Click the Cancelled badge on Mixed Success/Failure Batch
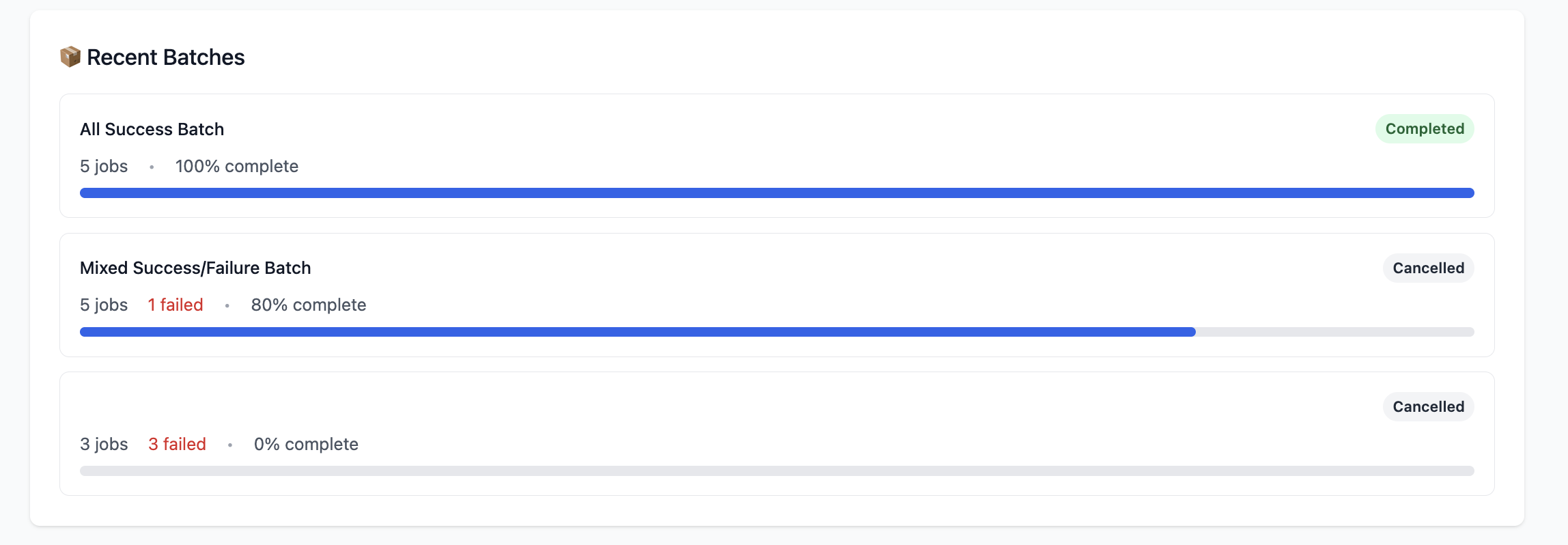 click(x=1428, y=268)
